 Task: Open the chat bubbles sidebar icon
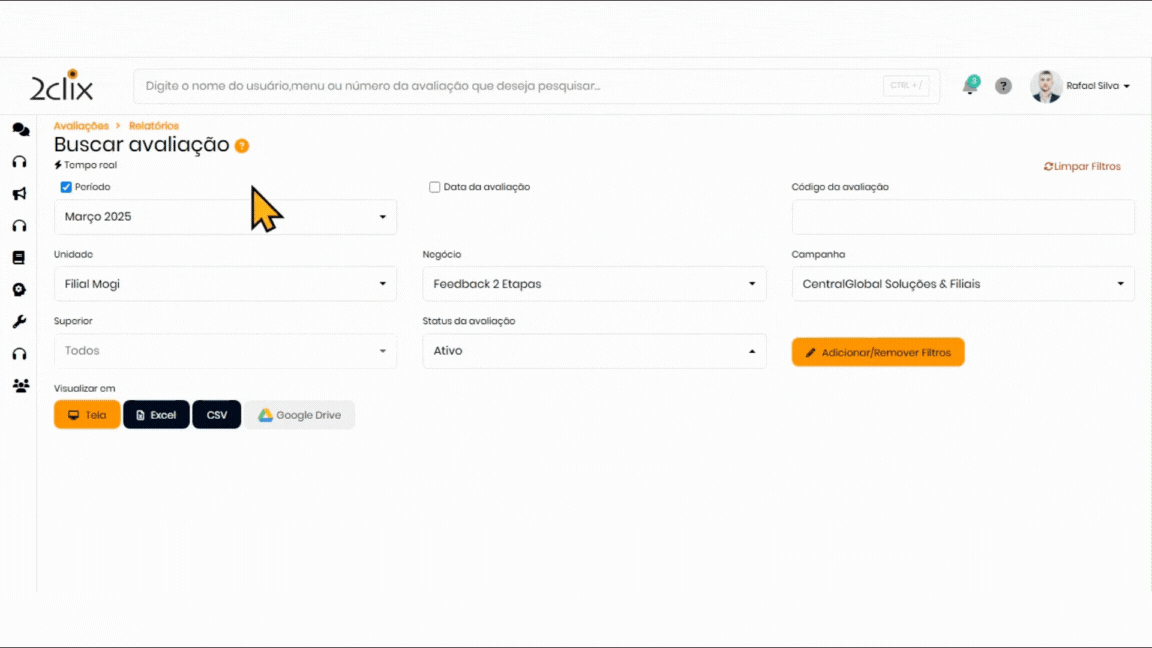pyautogui.click(x=20, y=130)
